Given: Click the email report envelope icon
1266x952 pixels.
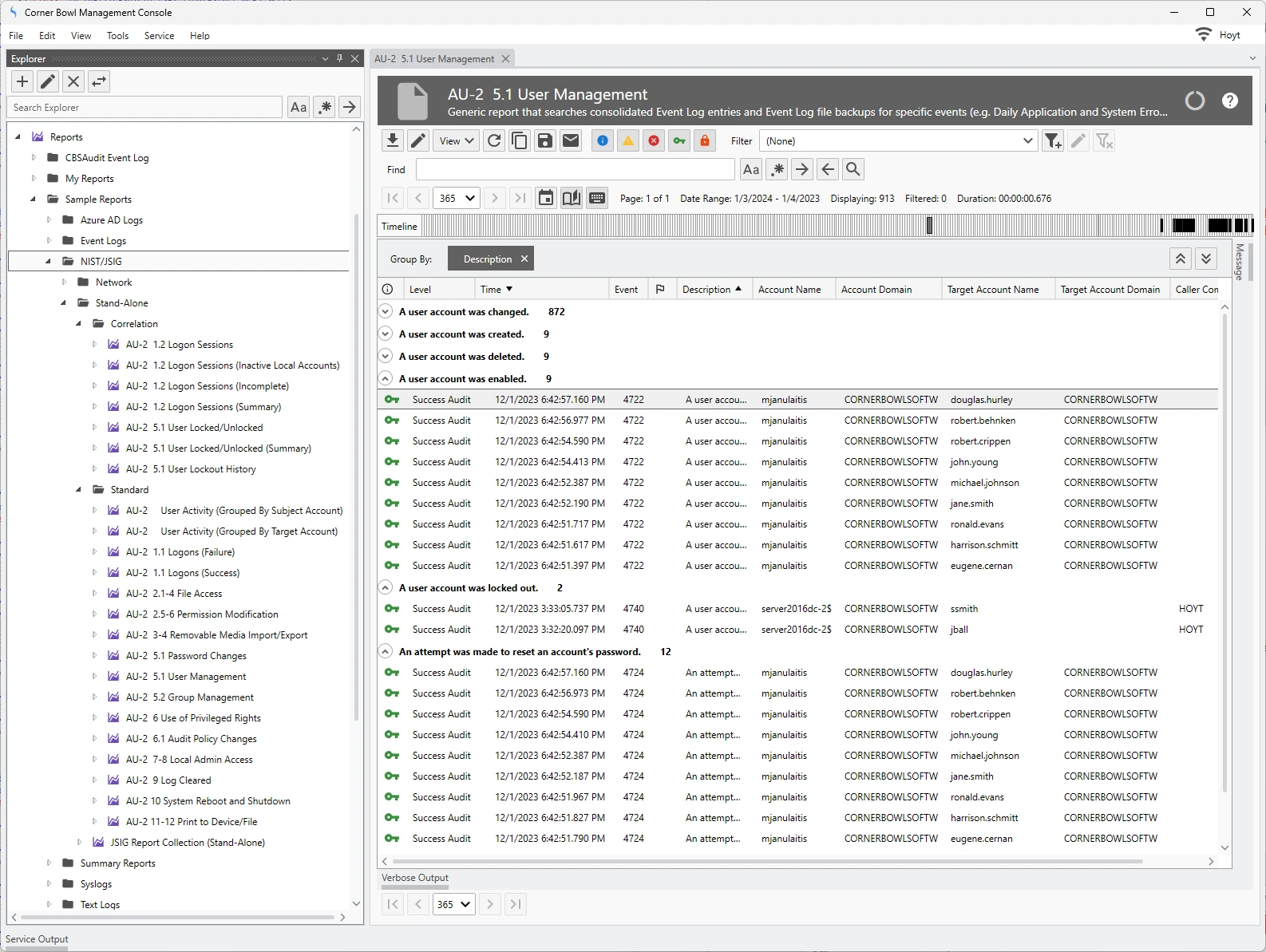Looking at the screenshot, I should [571, 141].
